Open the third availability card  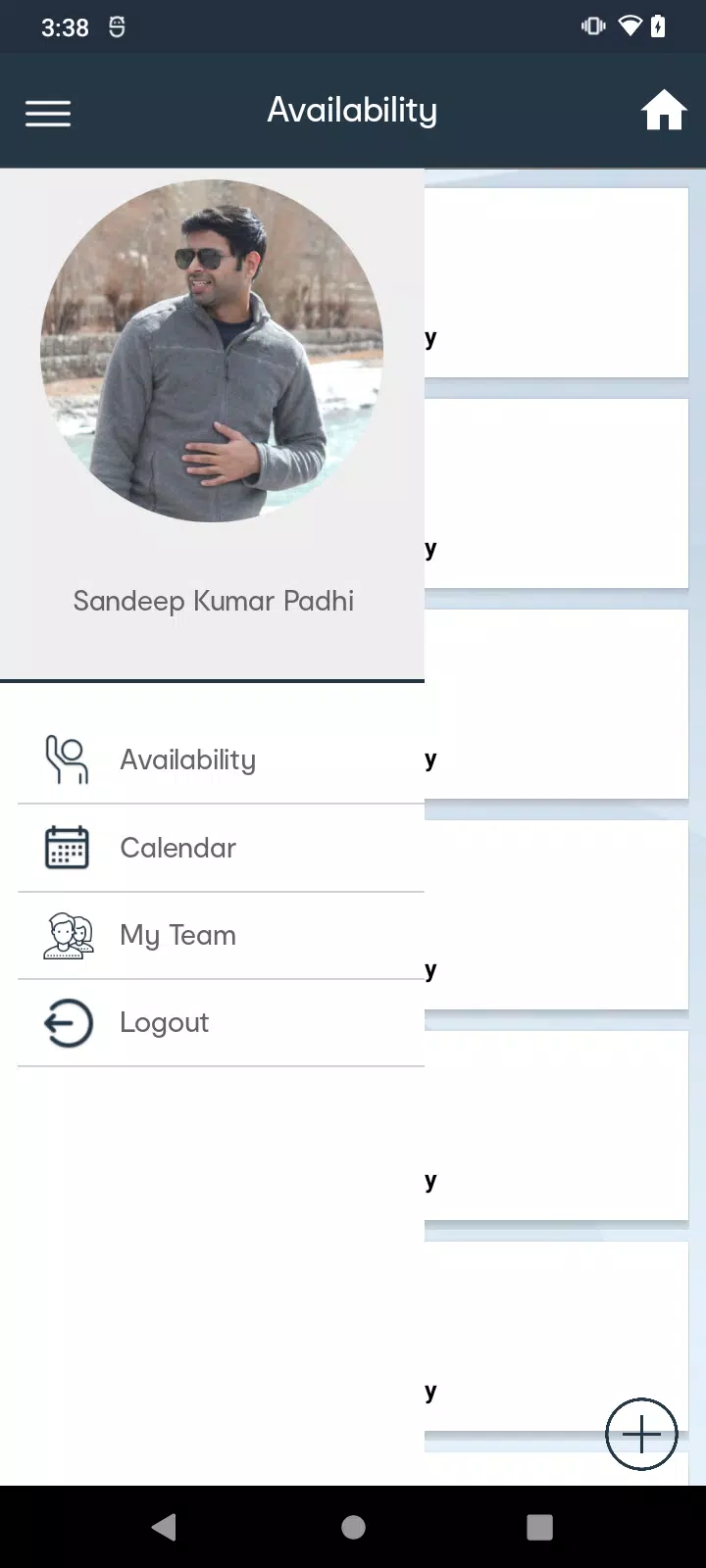[x=556, y=704]
